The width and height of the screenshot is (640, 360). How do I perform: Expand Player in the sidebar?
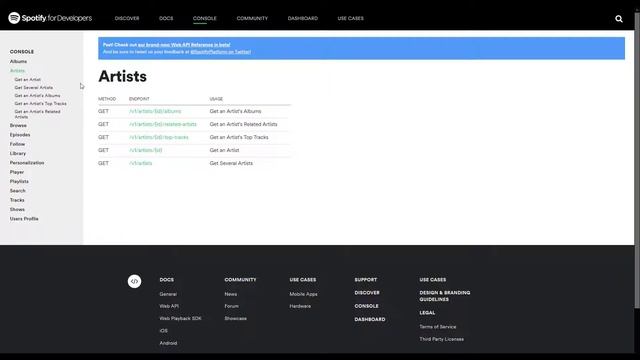pos(17,172)
